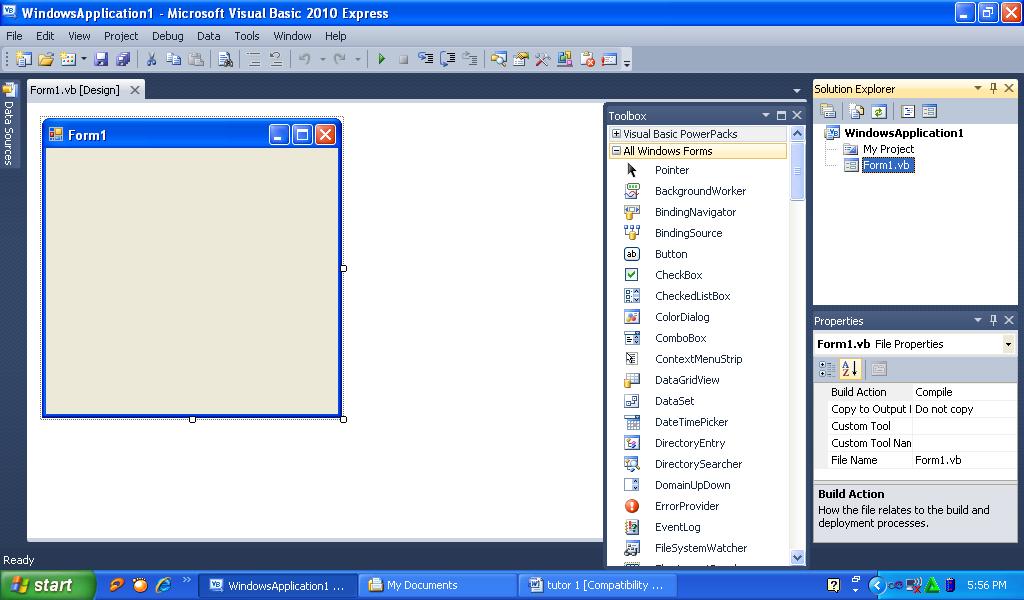Refresh Solution Explorer with green arrows icon
1024x600 pixels.
pyautogui.click(x=879, y=111)
